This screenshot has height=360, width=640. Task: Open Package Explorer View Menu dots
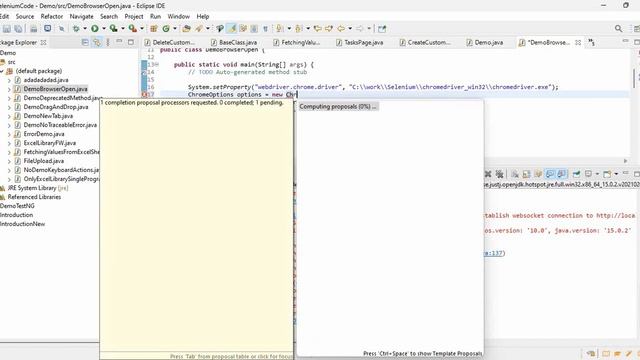[108, 42]
